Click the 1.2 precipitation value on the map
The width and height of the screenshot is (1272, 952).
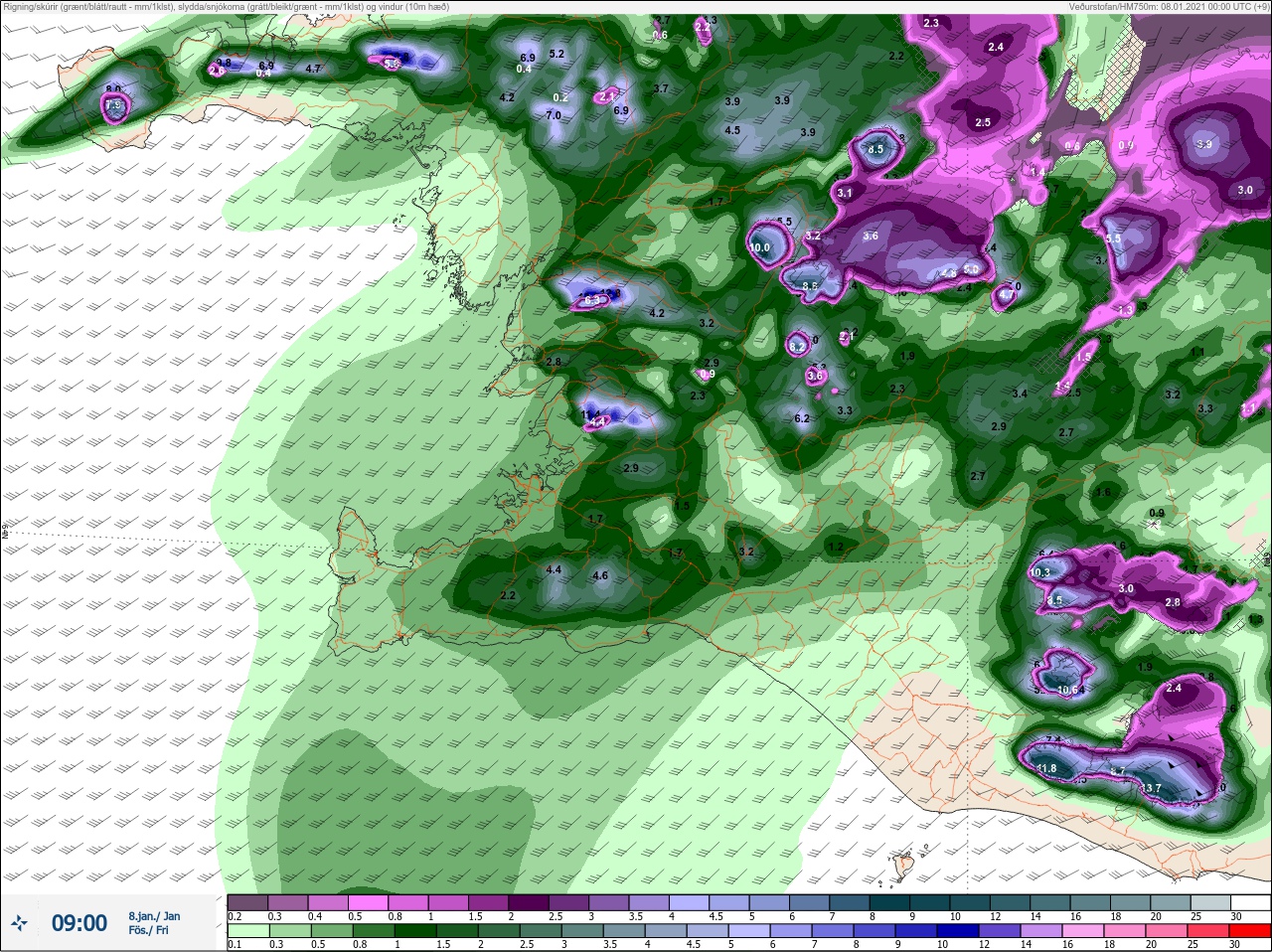click(x=835, y=547)
